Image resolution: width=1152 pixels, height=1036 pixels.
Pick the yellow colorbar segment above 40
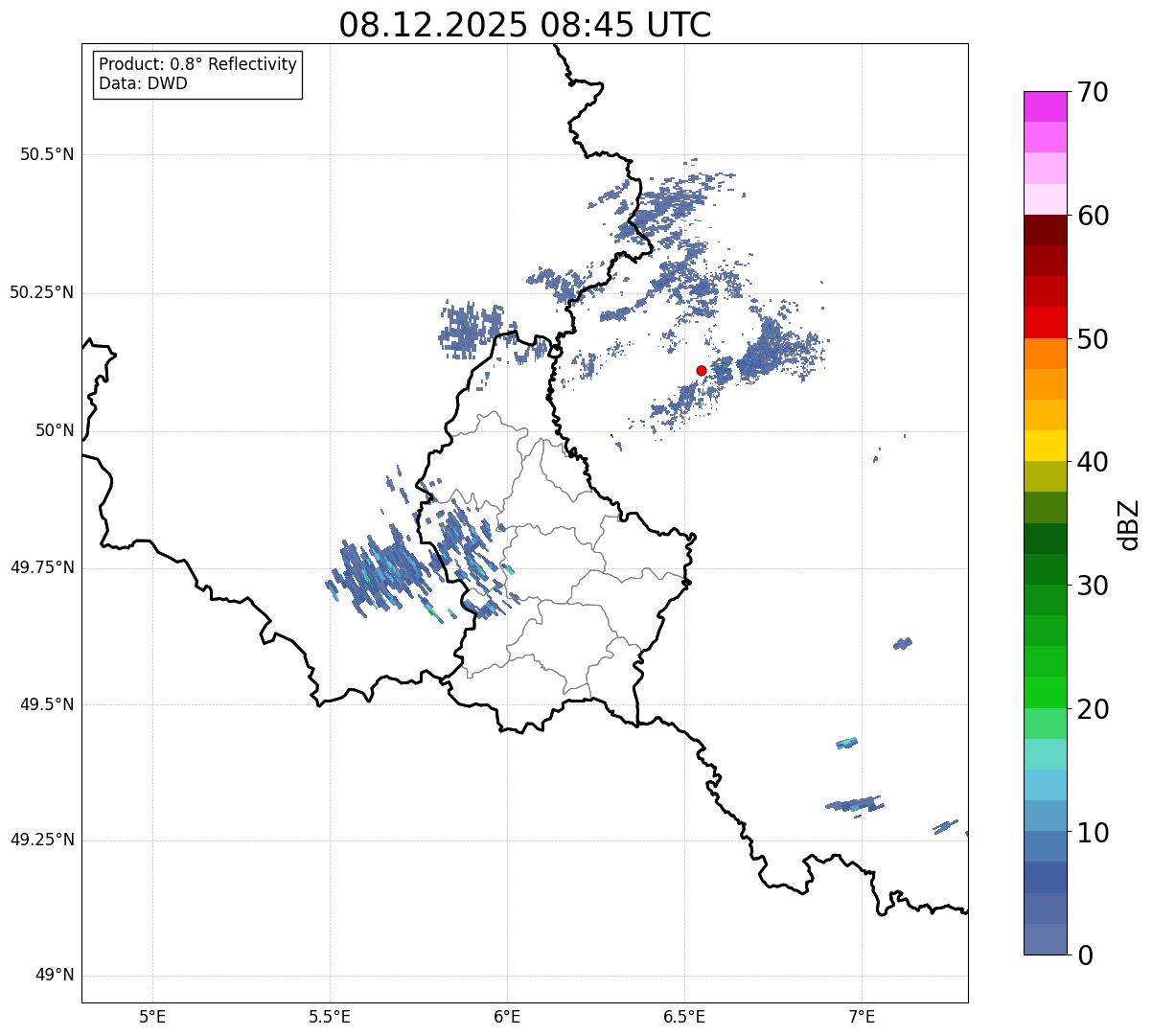coord(1046,446)
